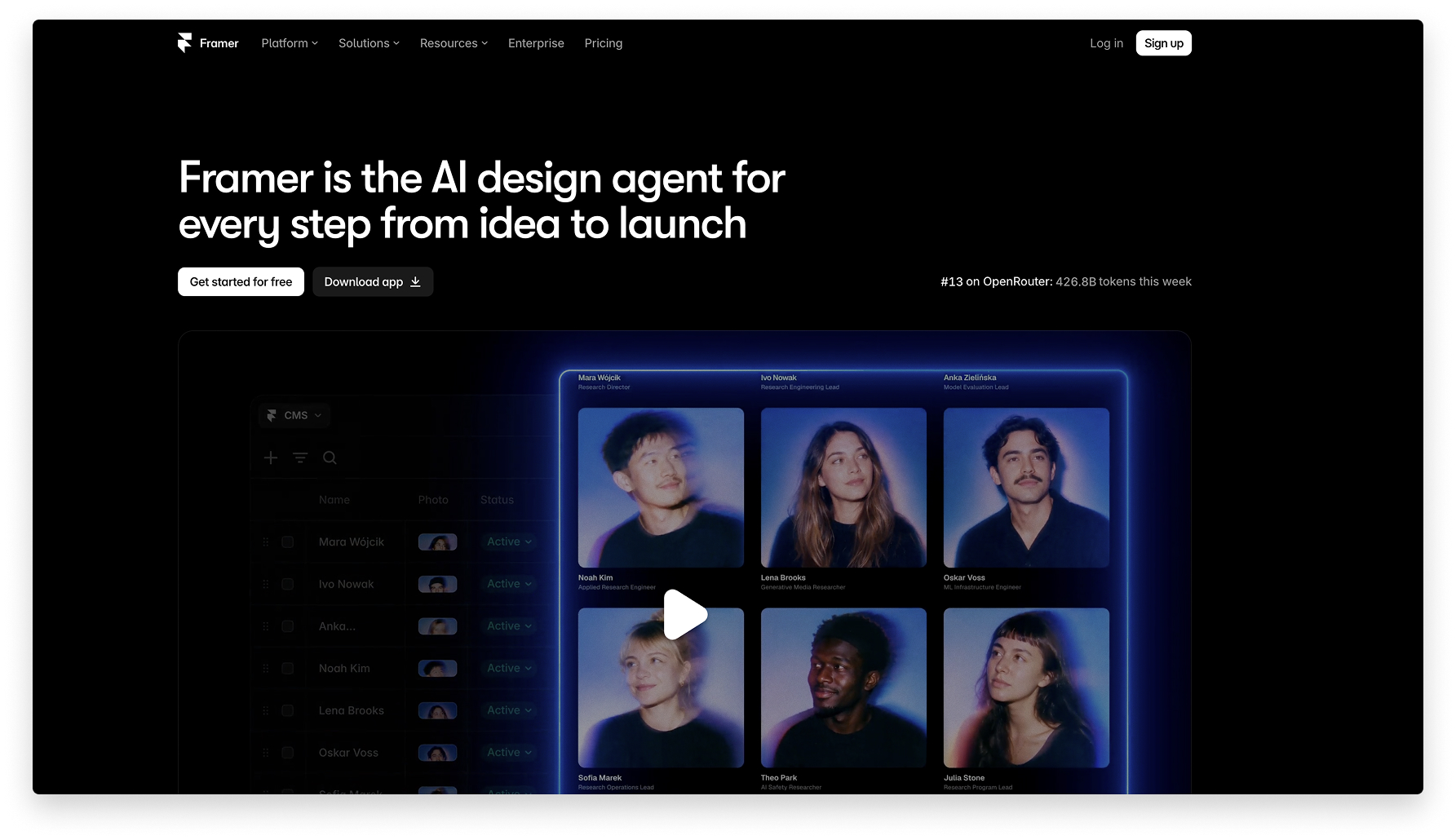Click the filter icon in CMS toolbar
Viewport: 1456px width, 840px height.
pos(300,458)
